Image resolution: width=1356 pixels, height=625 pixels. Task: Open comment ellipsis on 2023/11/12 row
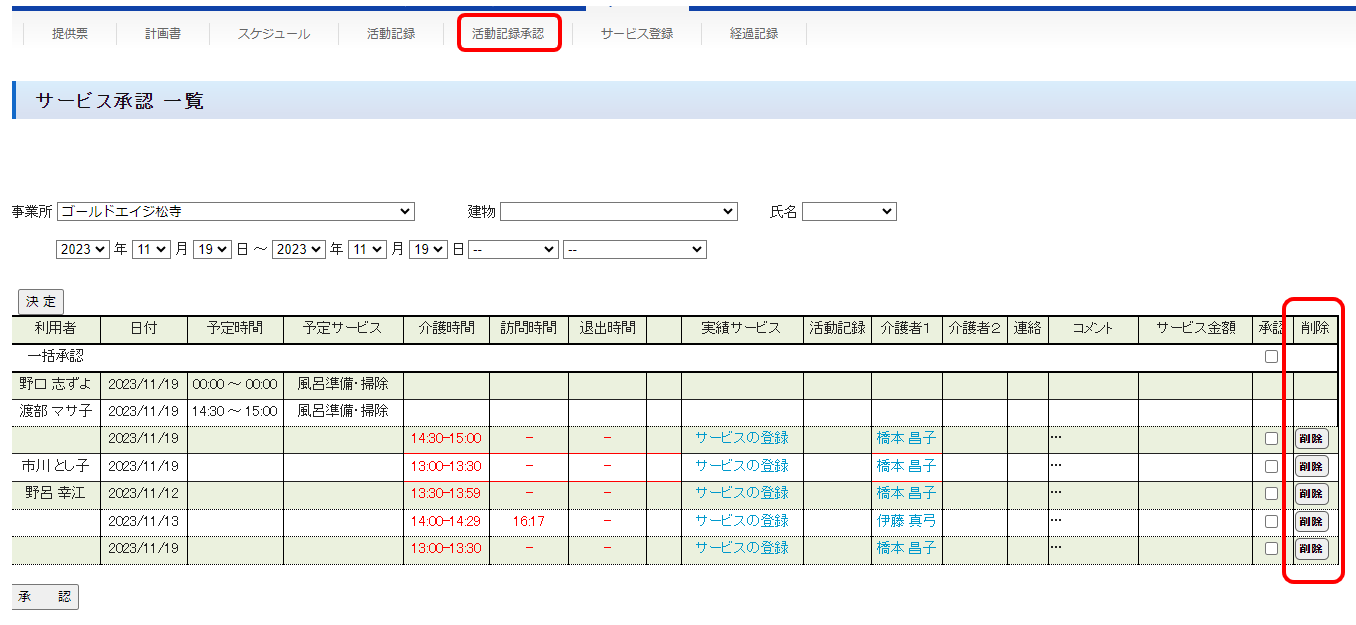(1055, 493)
